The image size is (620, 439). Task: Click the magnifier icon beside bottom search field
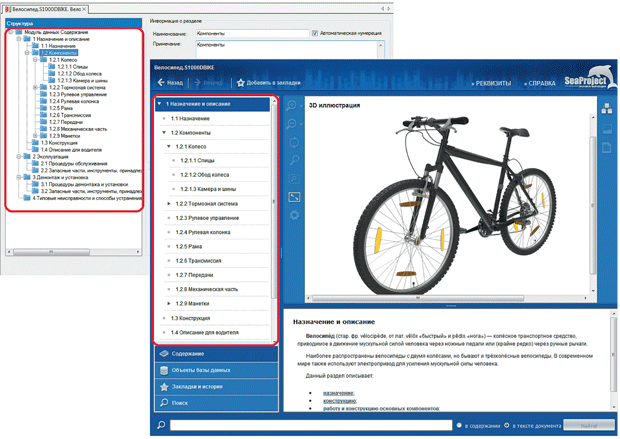pos(161,425)
